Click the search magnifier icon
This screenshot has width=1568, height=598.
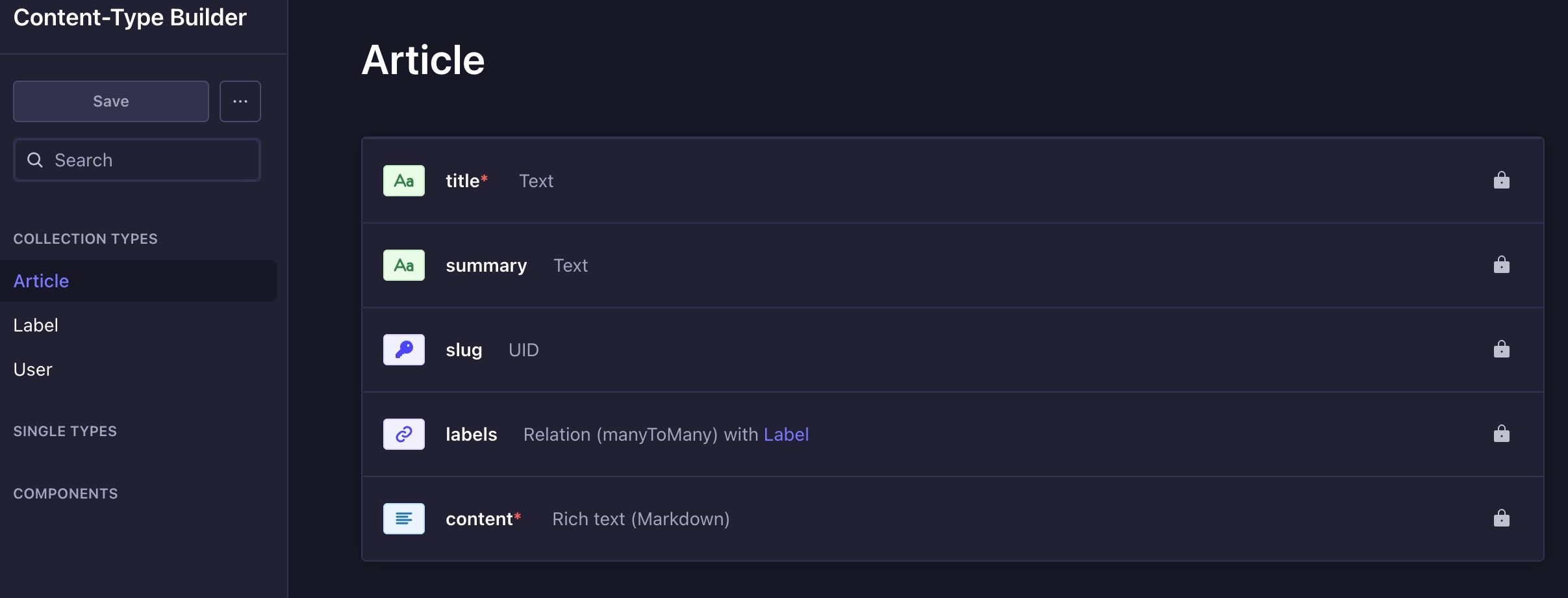[x=35, y=160]
